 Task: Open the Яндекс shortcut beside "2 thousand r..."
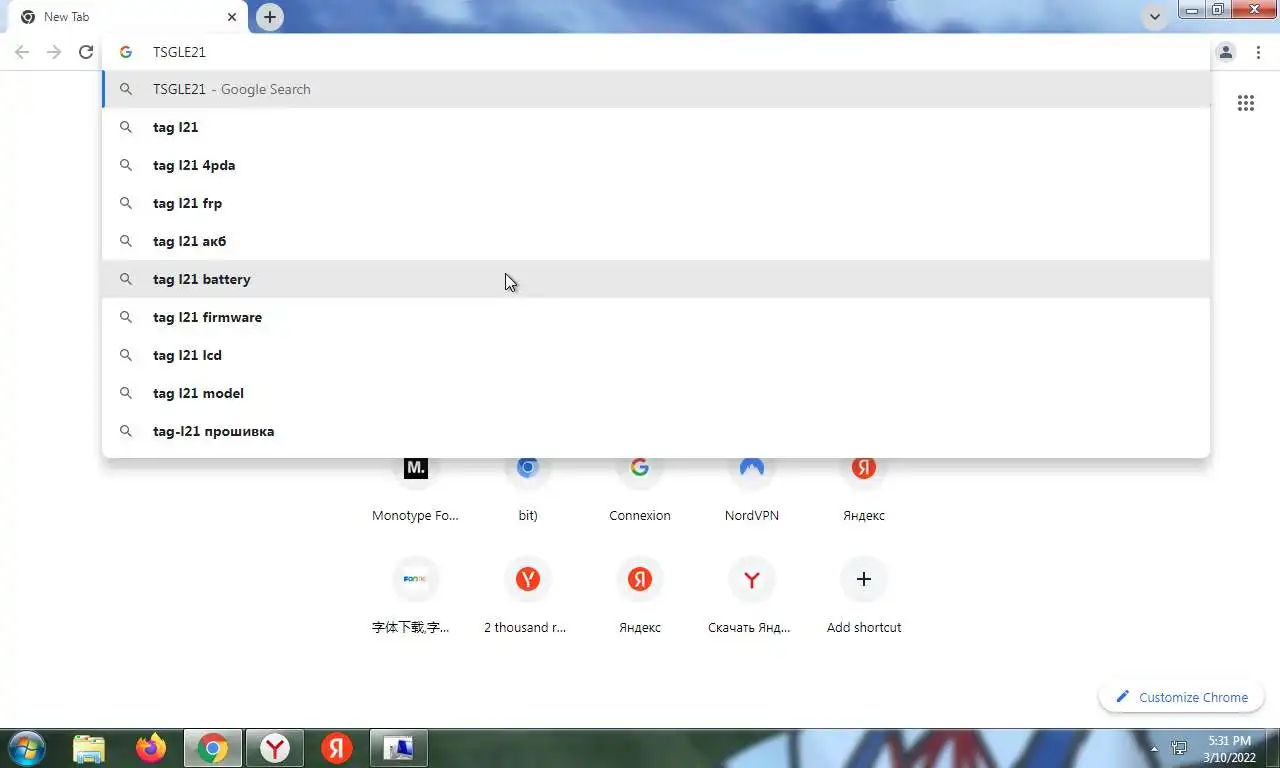(640, 596)
